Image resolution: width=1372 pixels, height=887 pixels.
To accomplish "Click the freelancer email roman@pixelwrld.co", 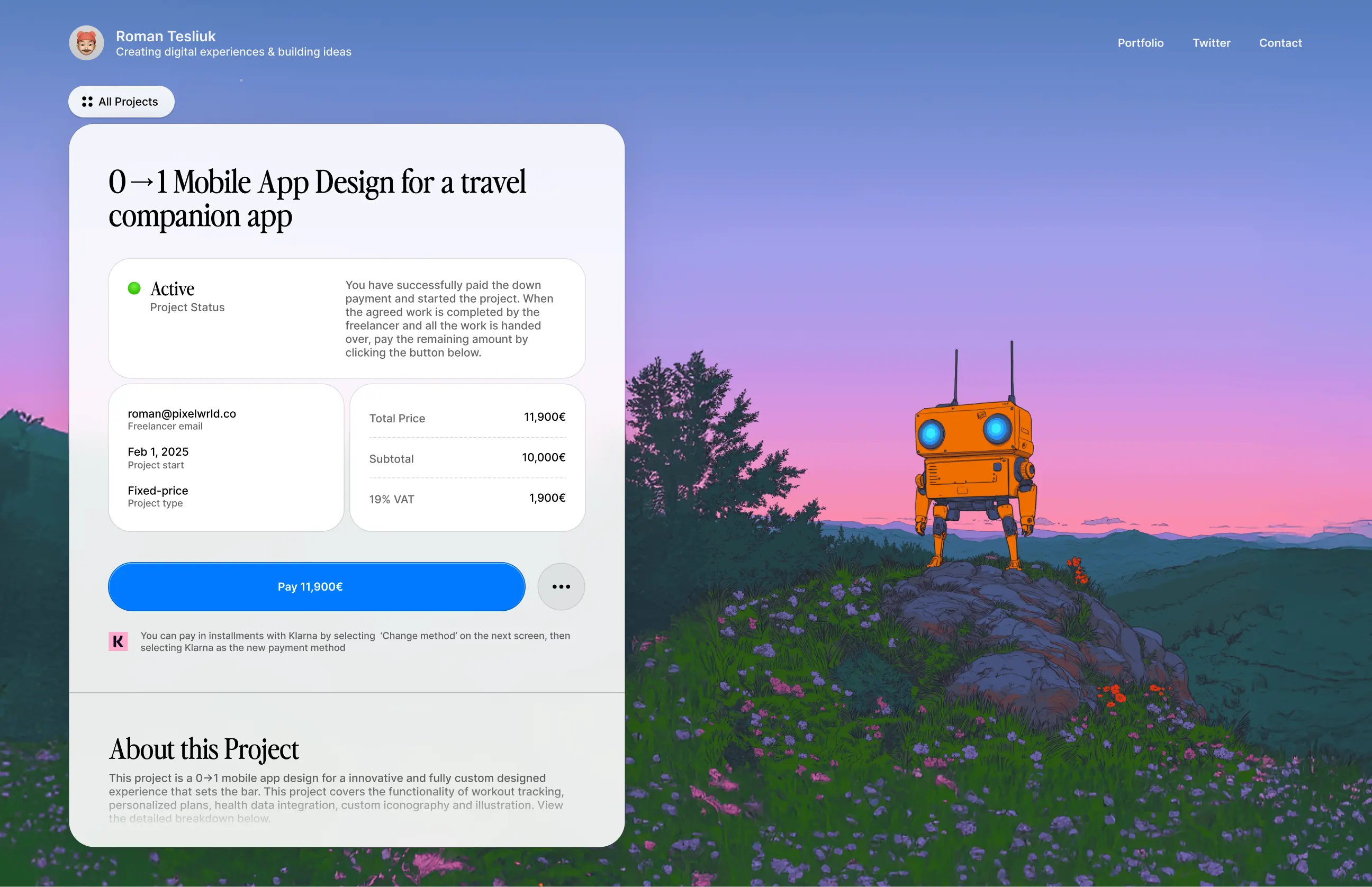I will click(x=182, y=413).
